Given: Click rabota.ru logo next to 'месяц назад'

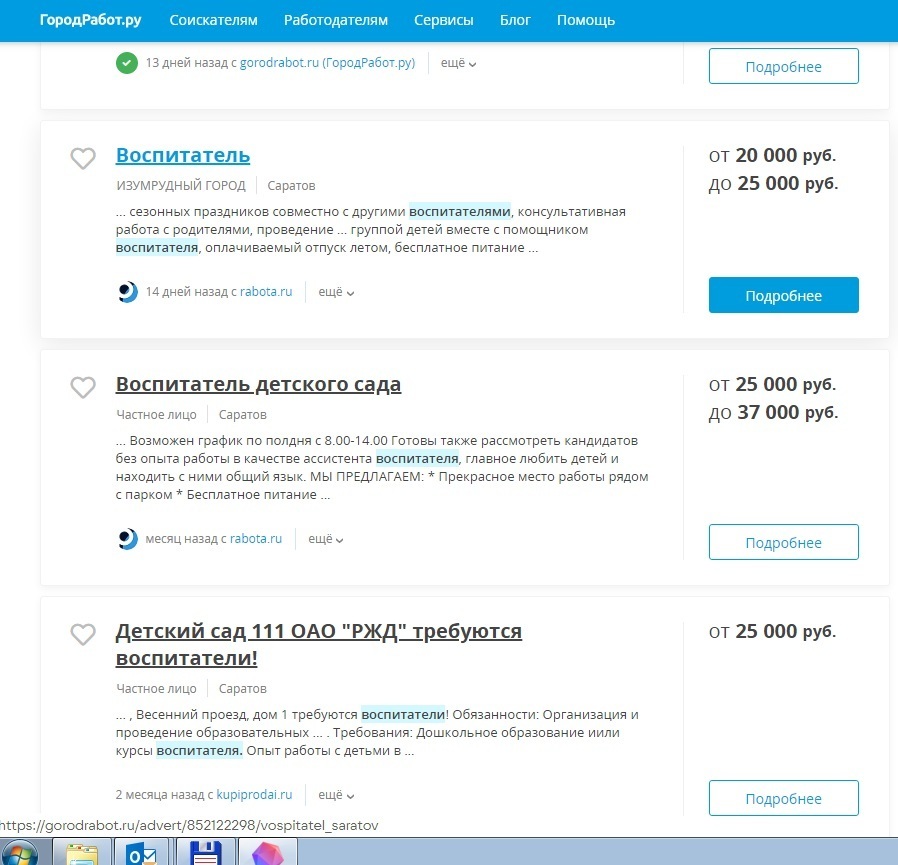Looking at the screenshot, I should (x=127, y=539).
